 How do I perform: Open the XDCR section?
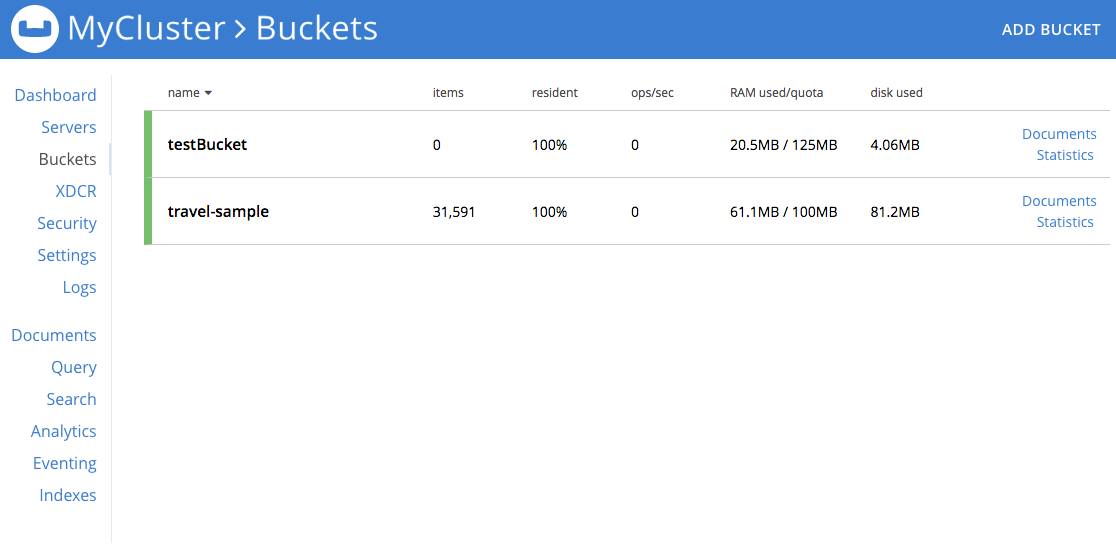76,191
